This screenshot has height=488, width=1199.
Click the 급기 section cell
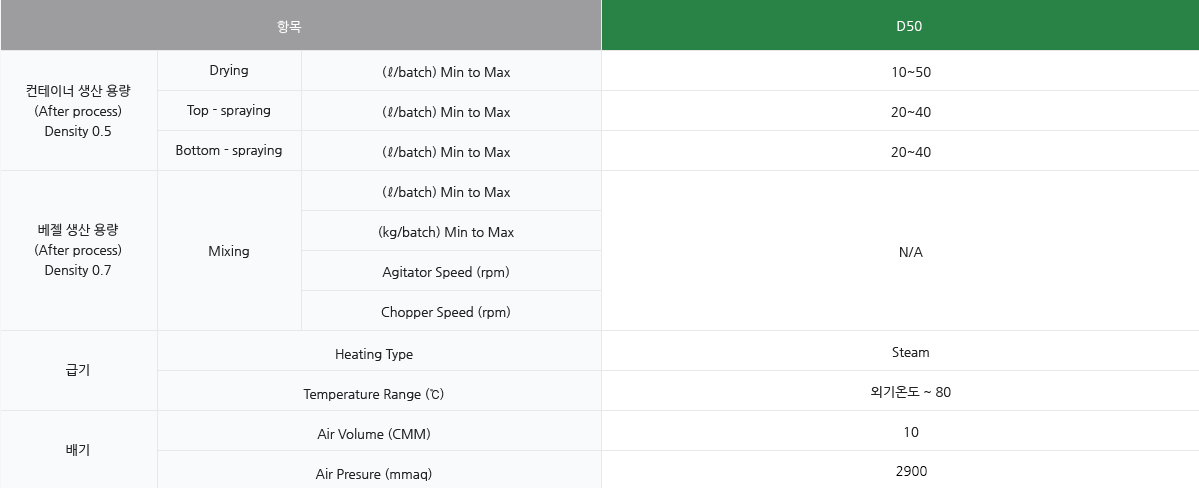pos(78,371)
